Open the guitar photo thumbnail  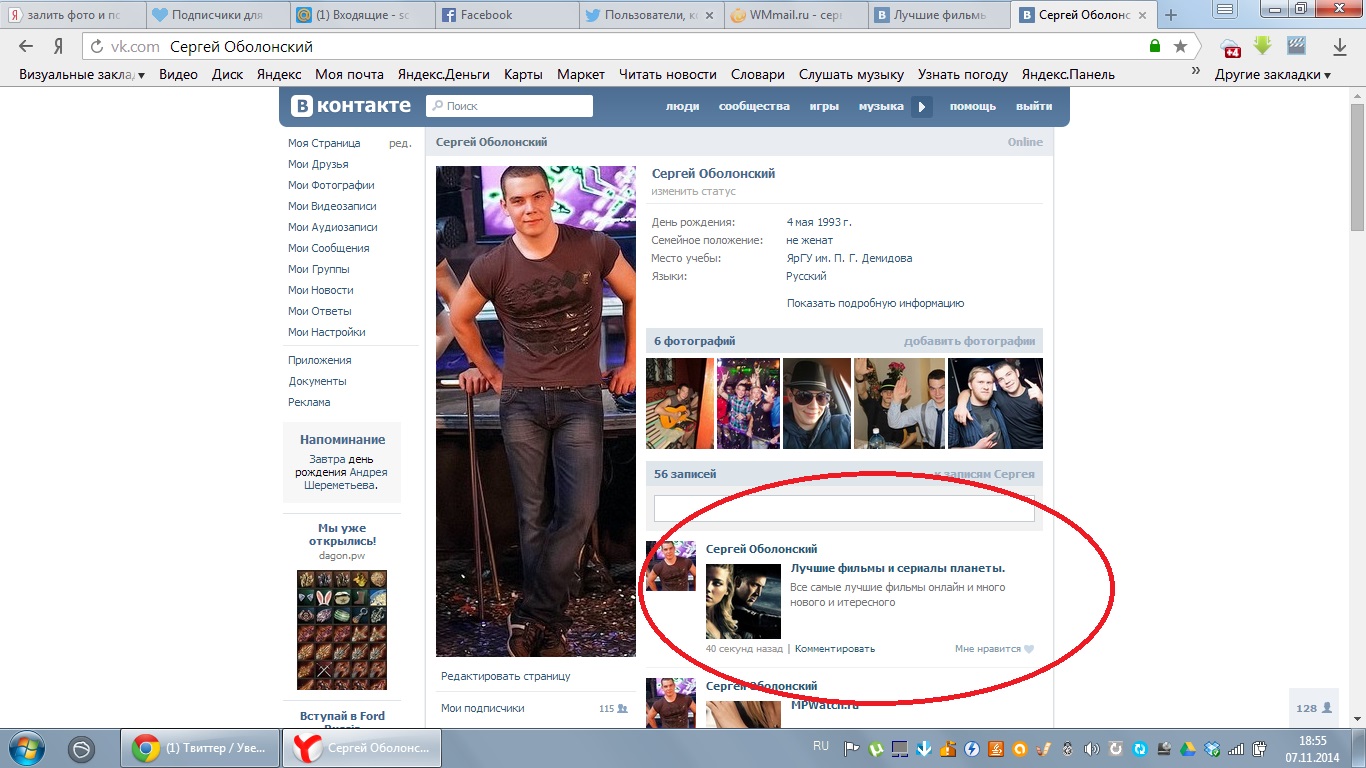[x=679, y=404]
